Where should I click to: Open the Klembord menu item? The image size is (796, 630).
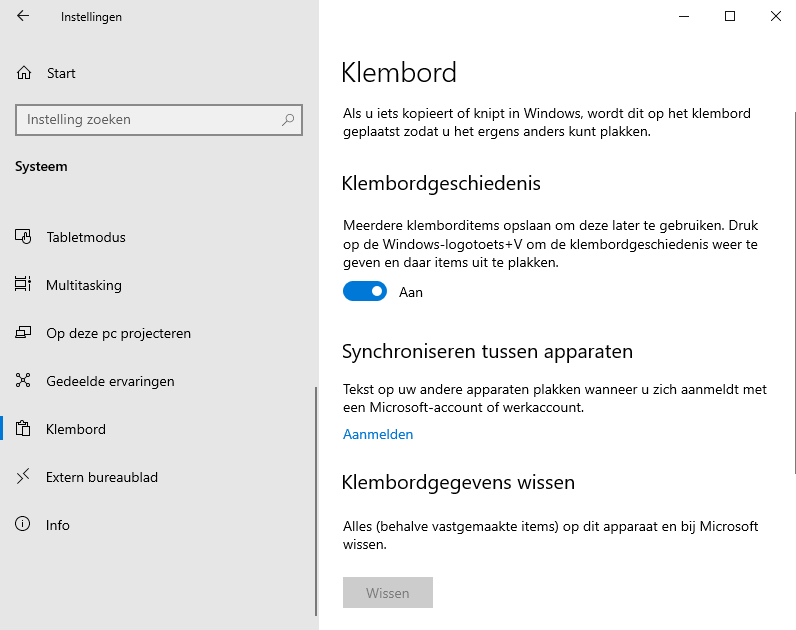click(76, 429)
